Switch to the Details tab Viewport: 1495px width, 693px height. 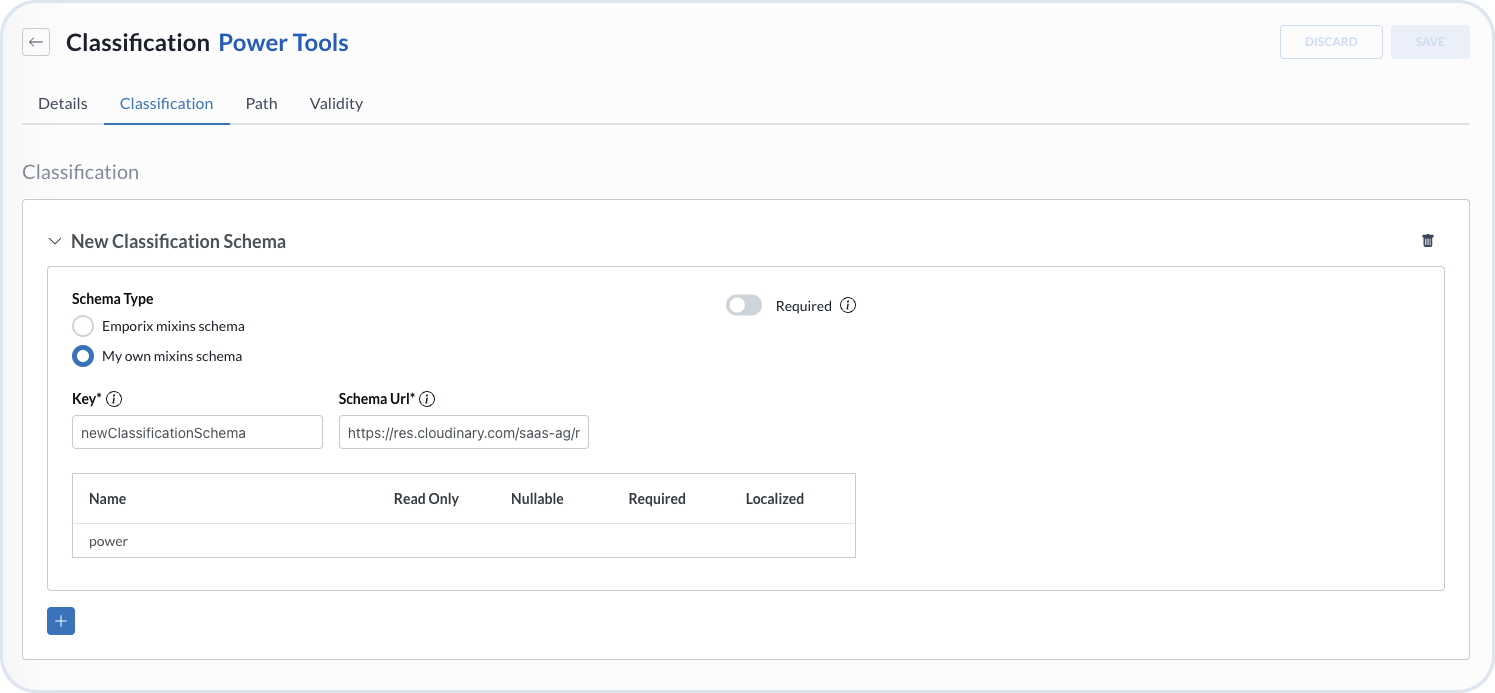(x=63, y=104)
